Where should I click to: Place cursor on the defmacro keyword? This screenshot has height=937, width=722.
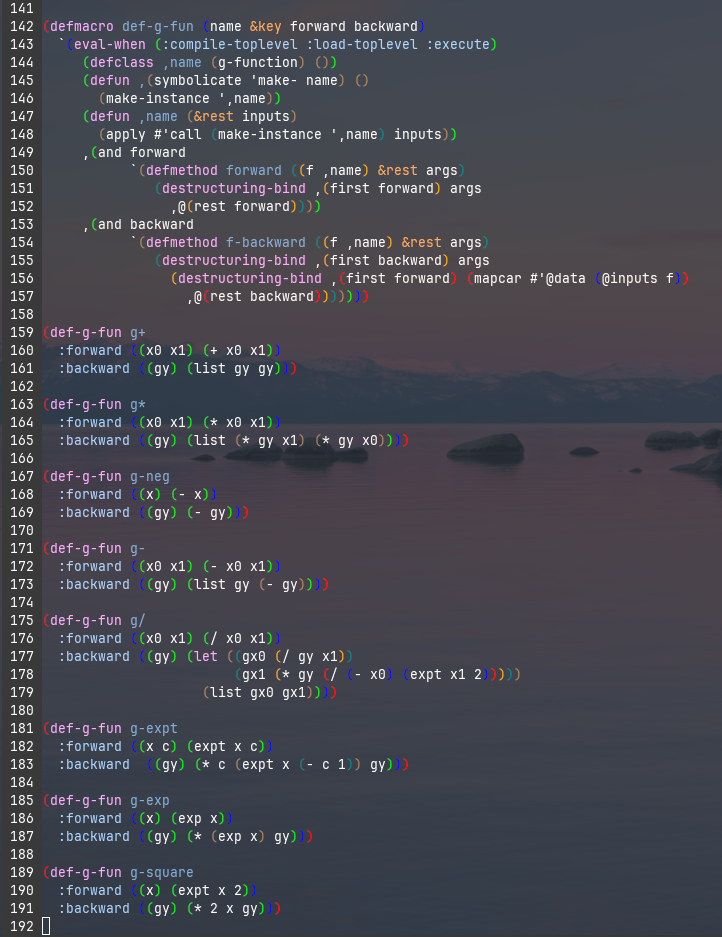click(x=82, y=26)
